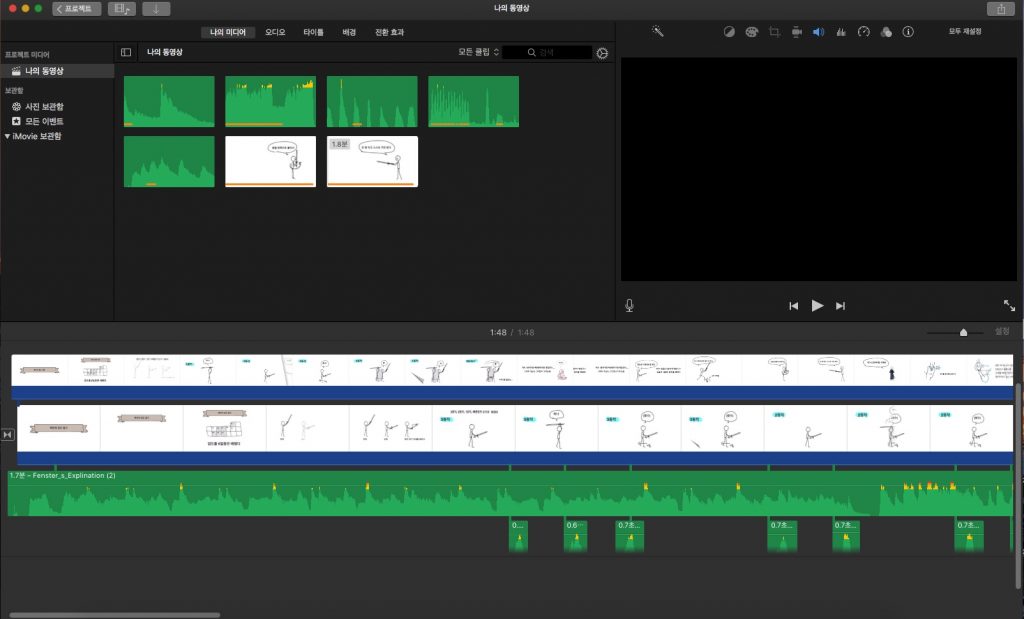This screenshot has height=619, width=1024.
Task: Open the clip filter and audio effects tool
Action: tap(886, 32)
